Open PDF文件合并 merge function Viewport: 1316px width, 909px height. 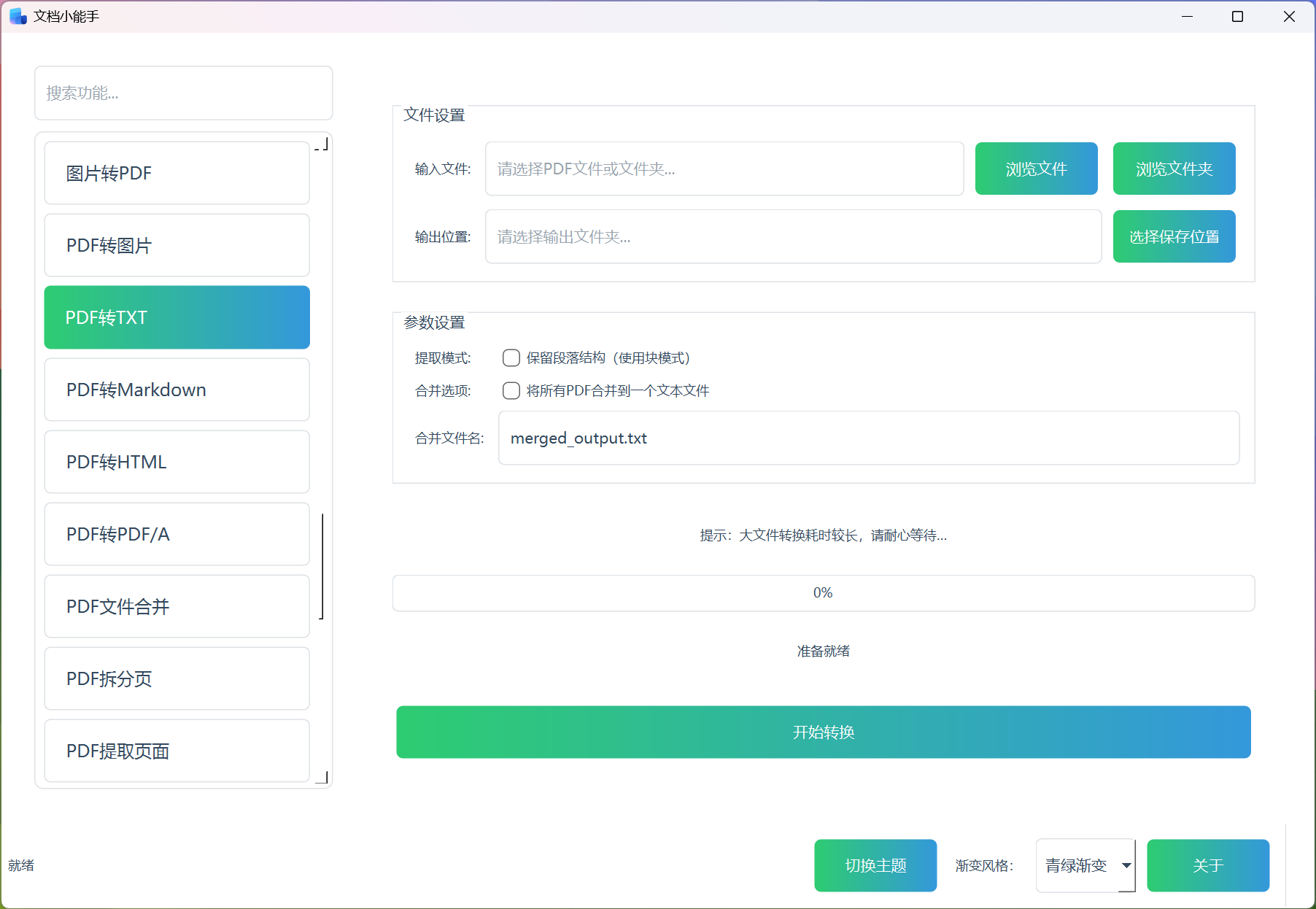pos(177,606)
